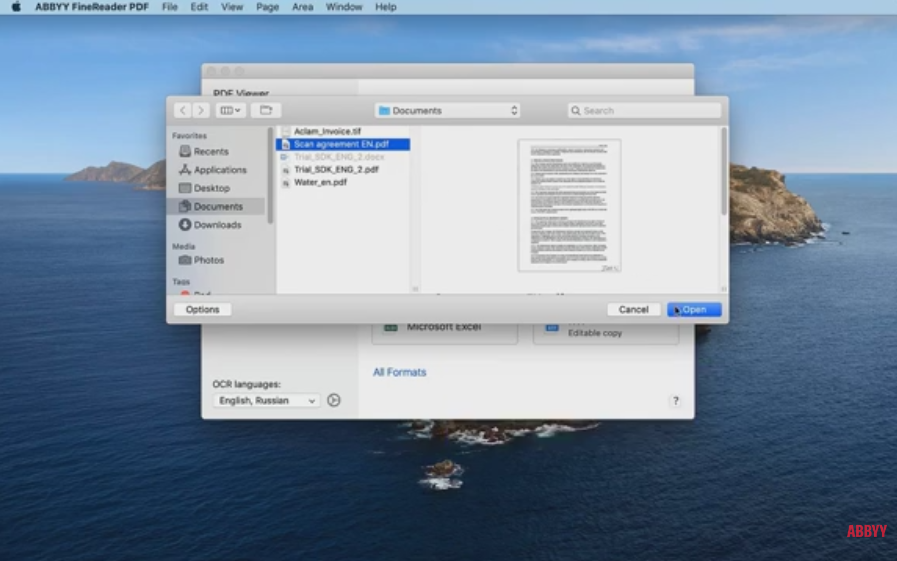Click the Water_en.pdf file icon
The height and width of the screenshot is (561, 897).
pos(285,183)
